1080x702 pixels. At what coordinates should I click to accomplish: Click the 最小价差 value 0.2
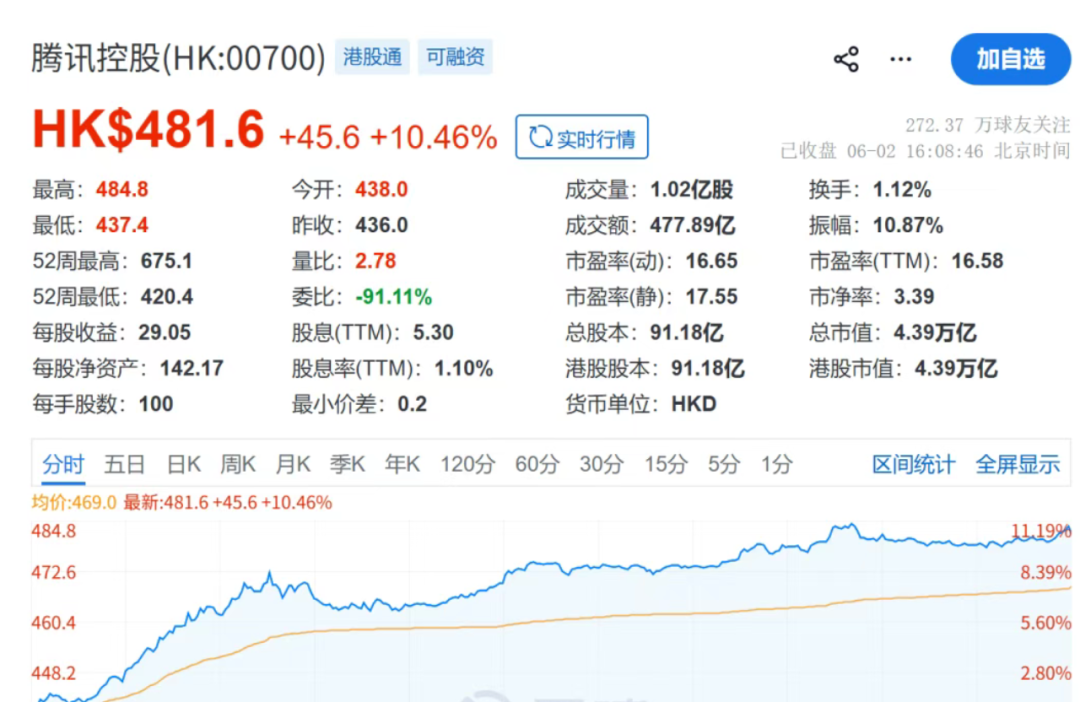click(x=412, y=404)
